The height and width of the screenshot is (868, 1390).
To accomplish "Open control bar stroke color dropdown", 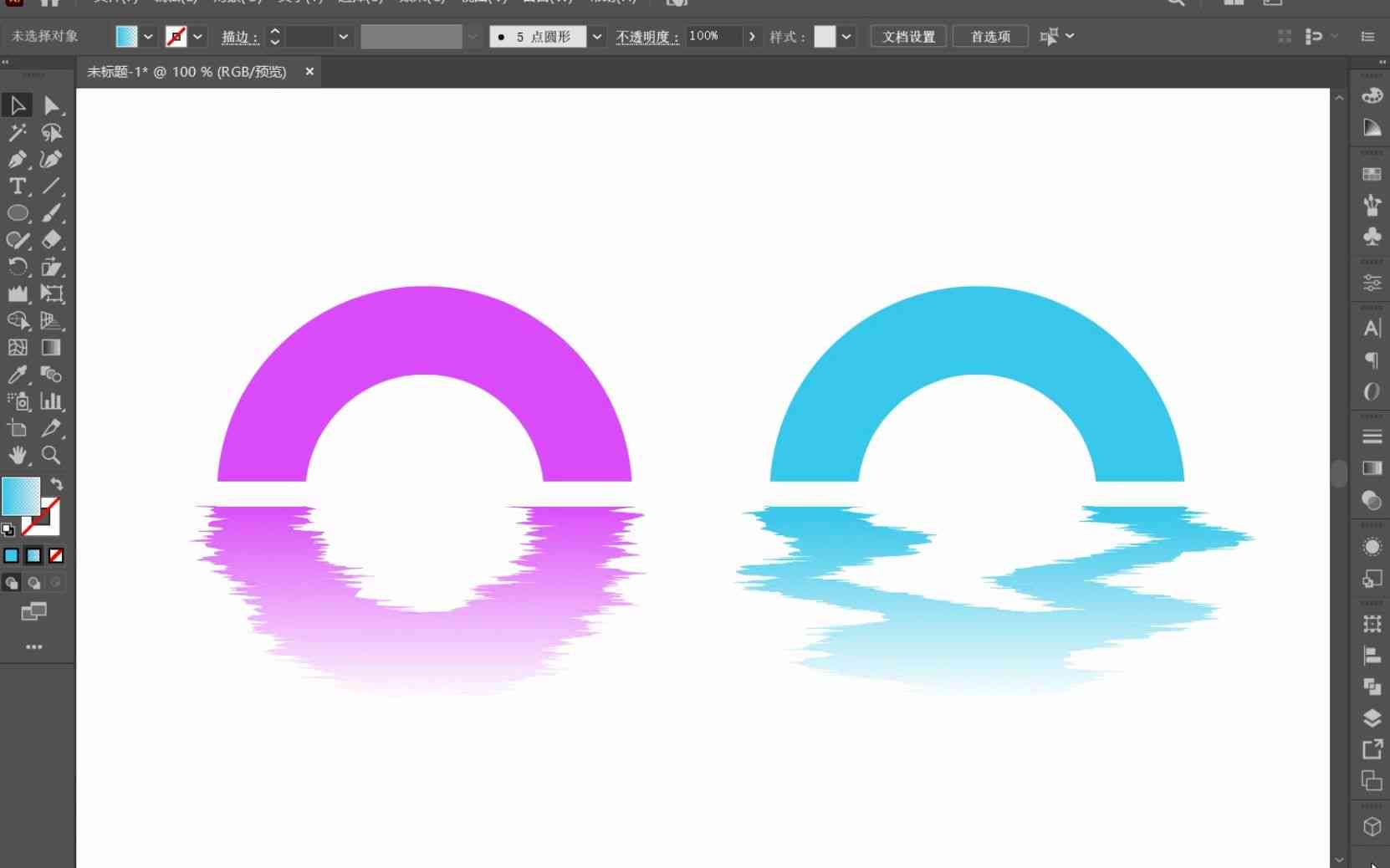I will pyautogui.click(x=197, y=37).
